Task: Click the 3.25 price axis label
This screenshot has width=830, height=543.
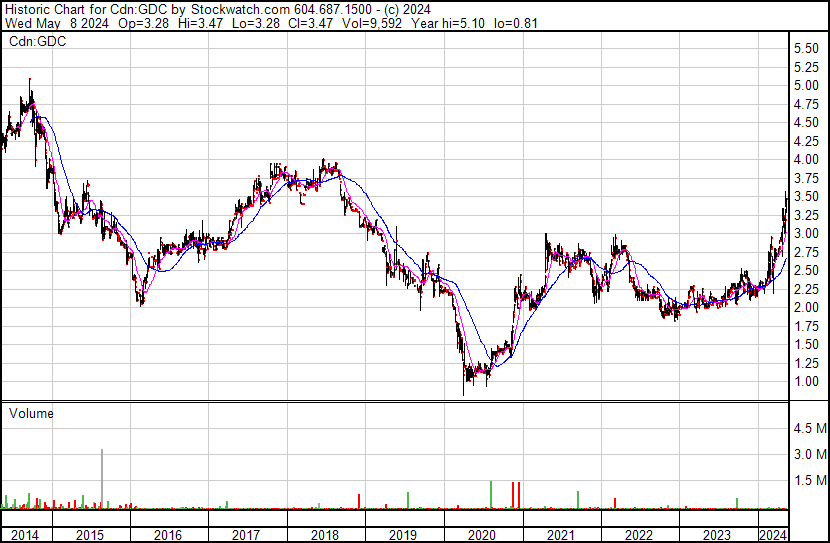Action: 806,215
